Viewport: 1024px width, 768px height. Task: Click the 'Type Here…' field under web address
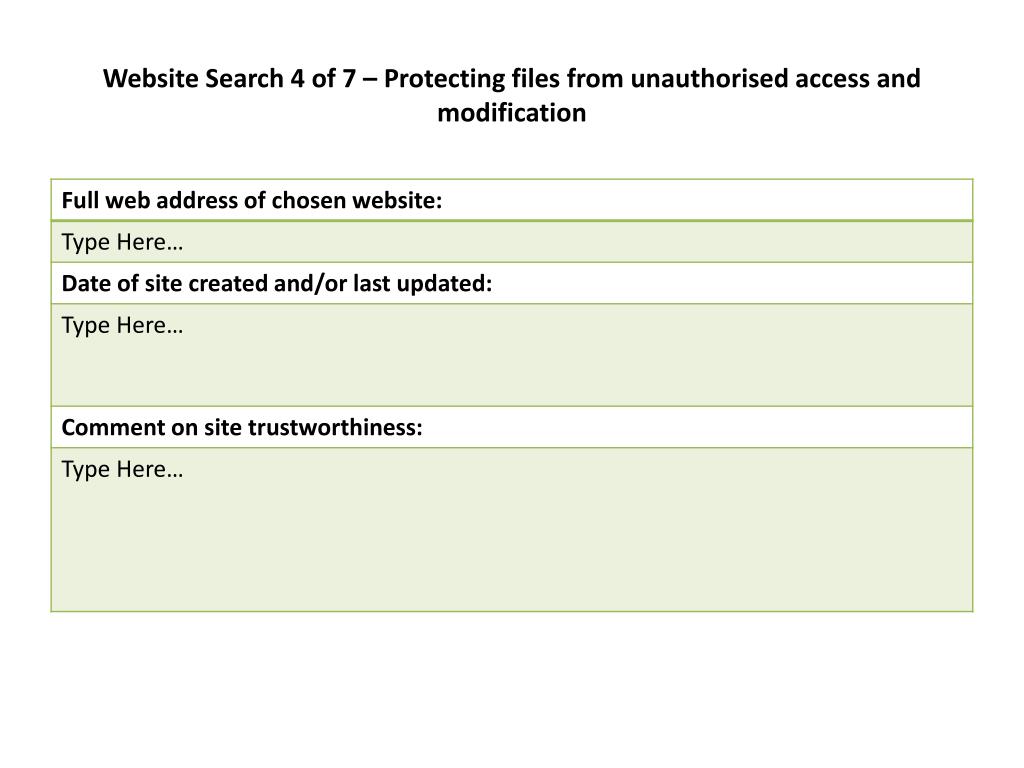[x=122, y=242]
